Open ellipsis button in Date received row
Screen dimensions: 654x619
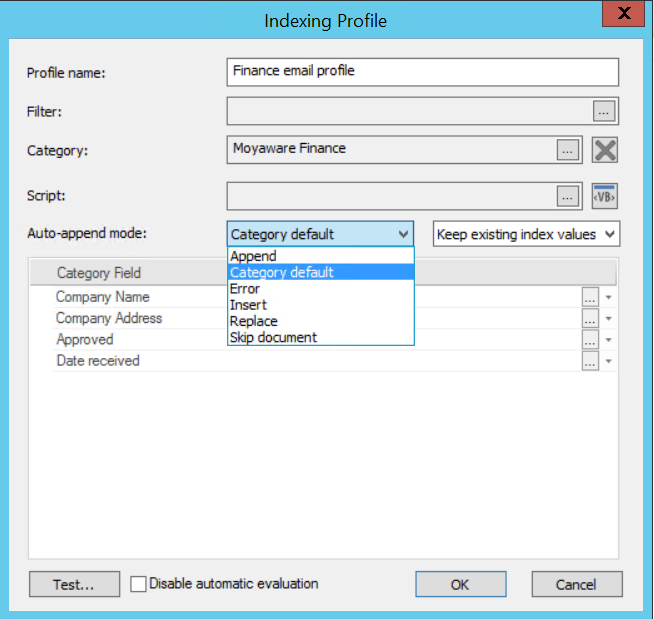[x=590, y=361]
